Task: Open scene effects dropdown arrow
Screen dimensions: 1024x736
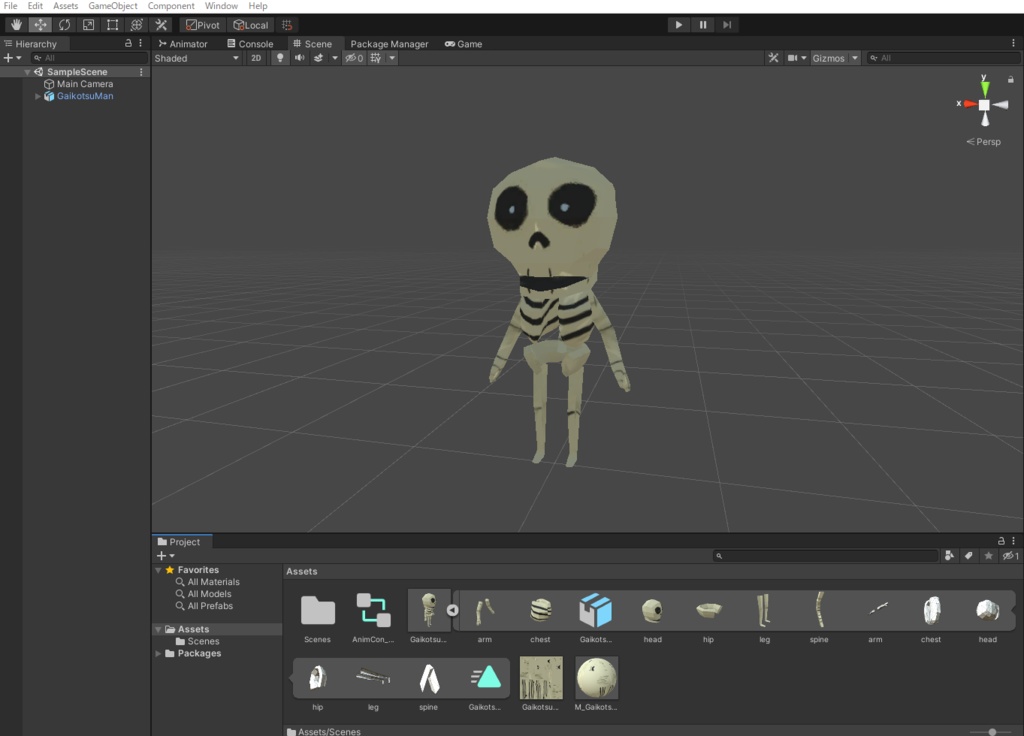Action: coord(334,58)
